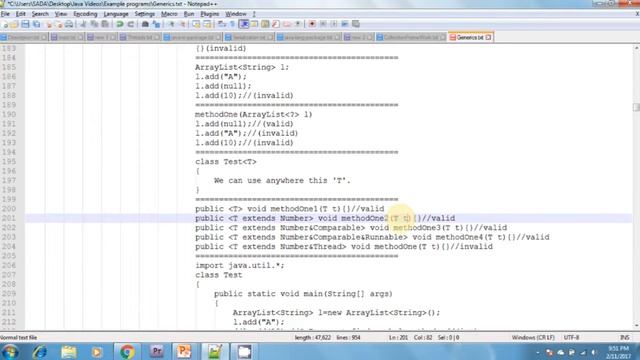Click the Redo toolbar icon
The width and height of the screenshot is (640, 360).
coord(131,24)
